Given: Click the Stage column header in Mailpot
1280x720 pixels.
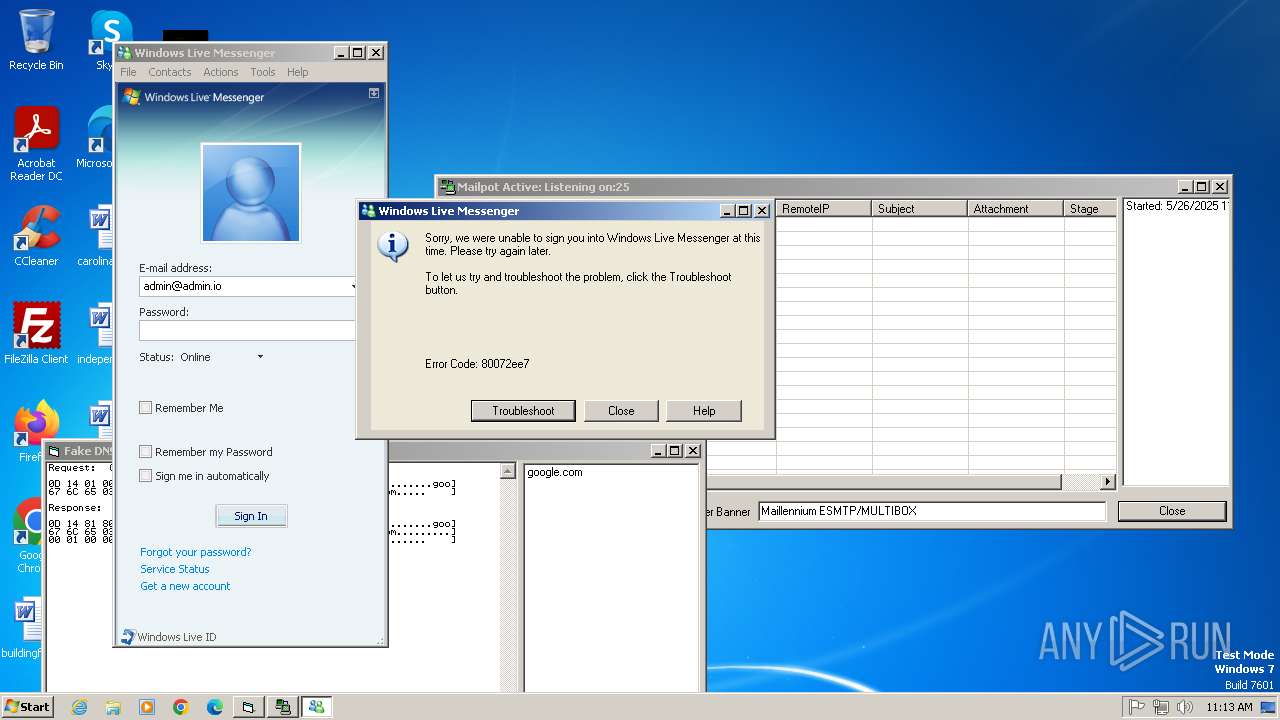Looking at the screenshot, I should click(x=1090, y=209).
